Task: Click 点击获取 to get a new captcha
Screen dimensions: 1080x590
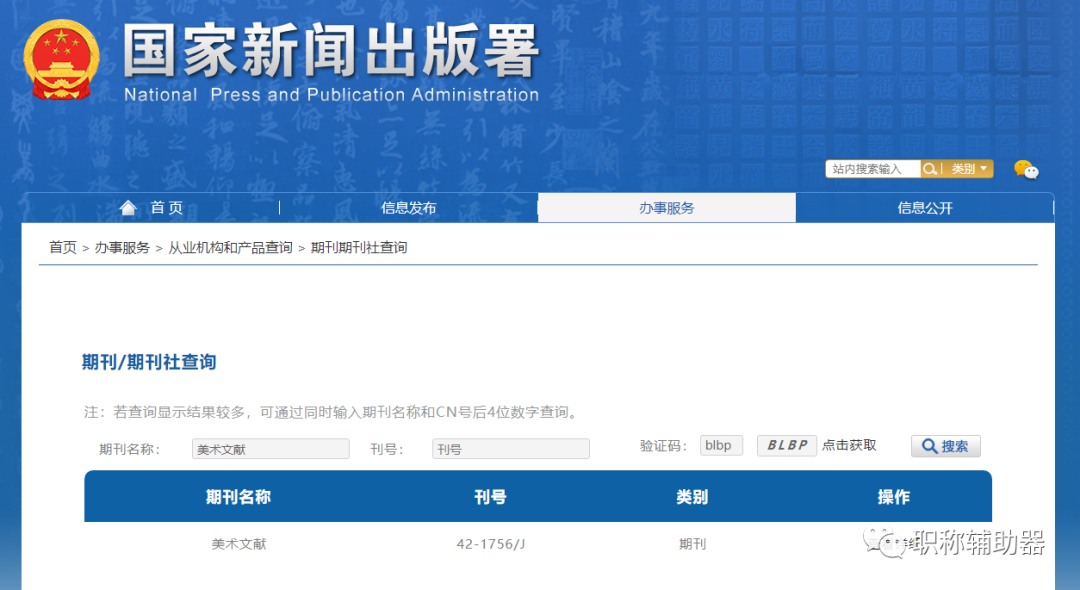Action: [x=851, y=445]
